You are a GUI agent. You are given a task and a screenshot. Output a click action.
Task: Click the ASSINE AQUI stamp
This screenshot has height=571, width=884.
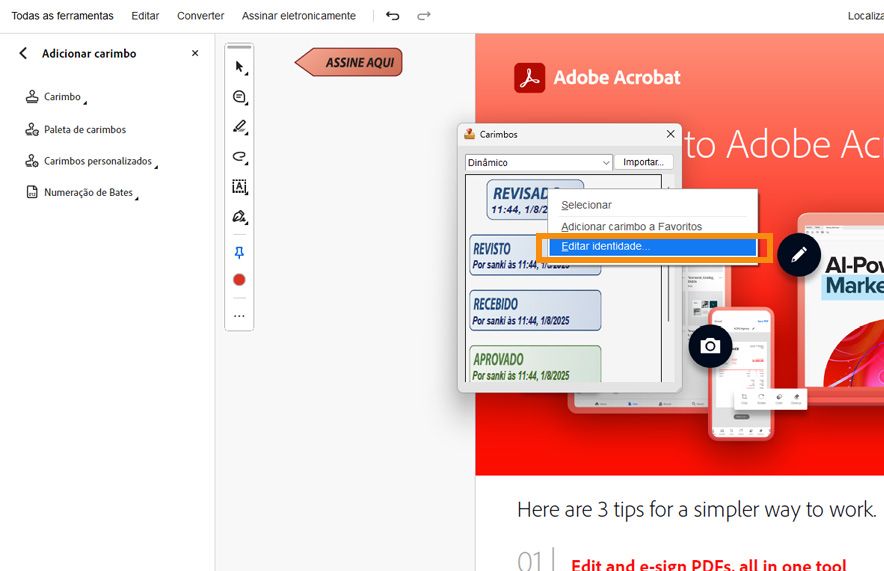click(x=349, y=62)
